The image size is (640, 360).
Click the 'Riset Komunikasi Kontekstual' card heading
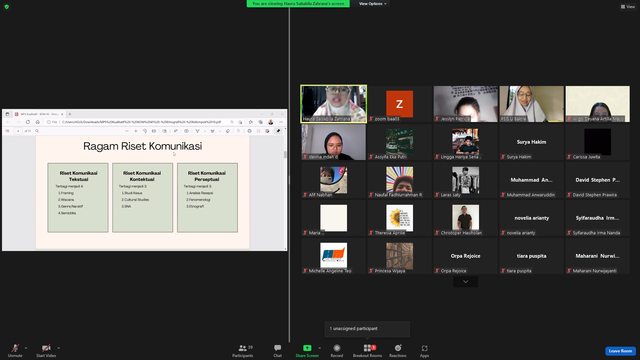pos(142,176)
